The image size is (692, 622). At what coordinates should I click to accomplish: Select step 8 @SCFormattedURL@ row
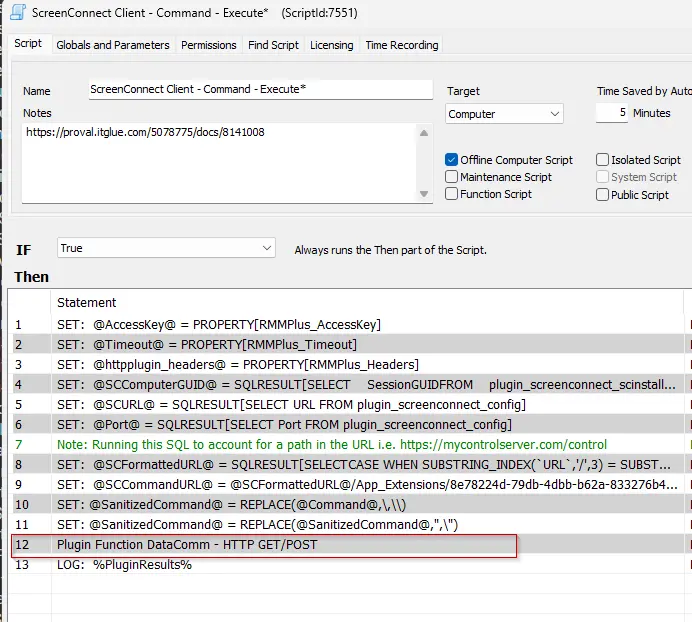pos(348,465)
